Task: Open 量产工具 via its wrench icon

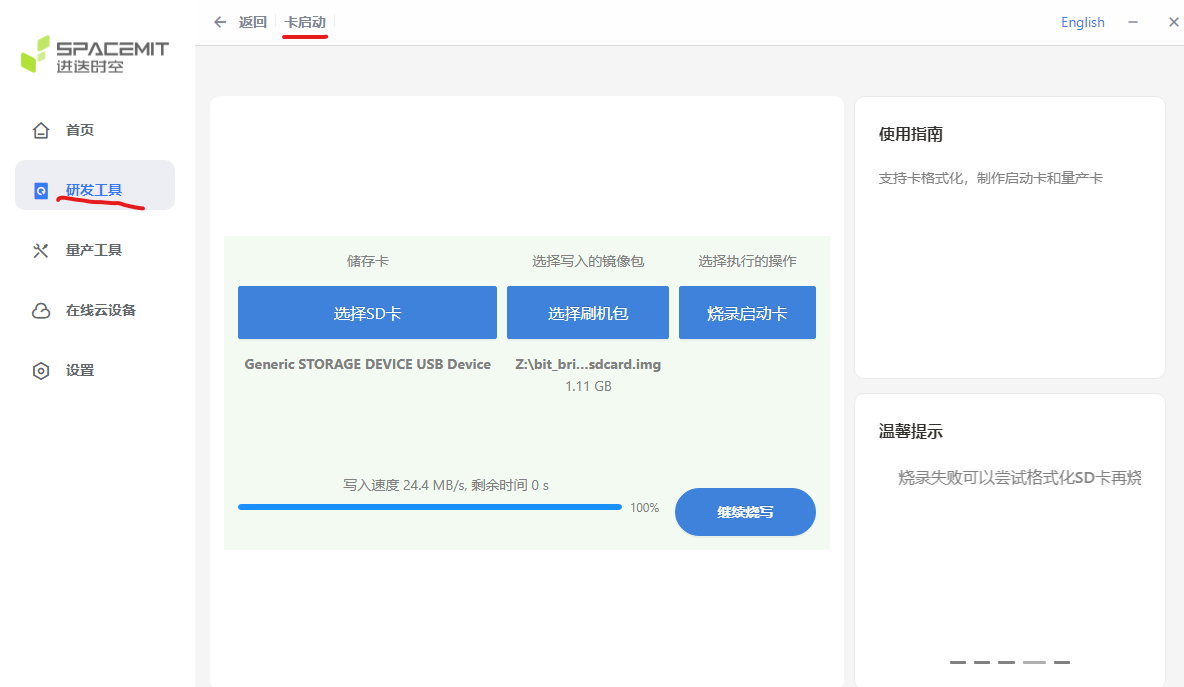Action: pyautogui.click(x=41, y=251)
